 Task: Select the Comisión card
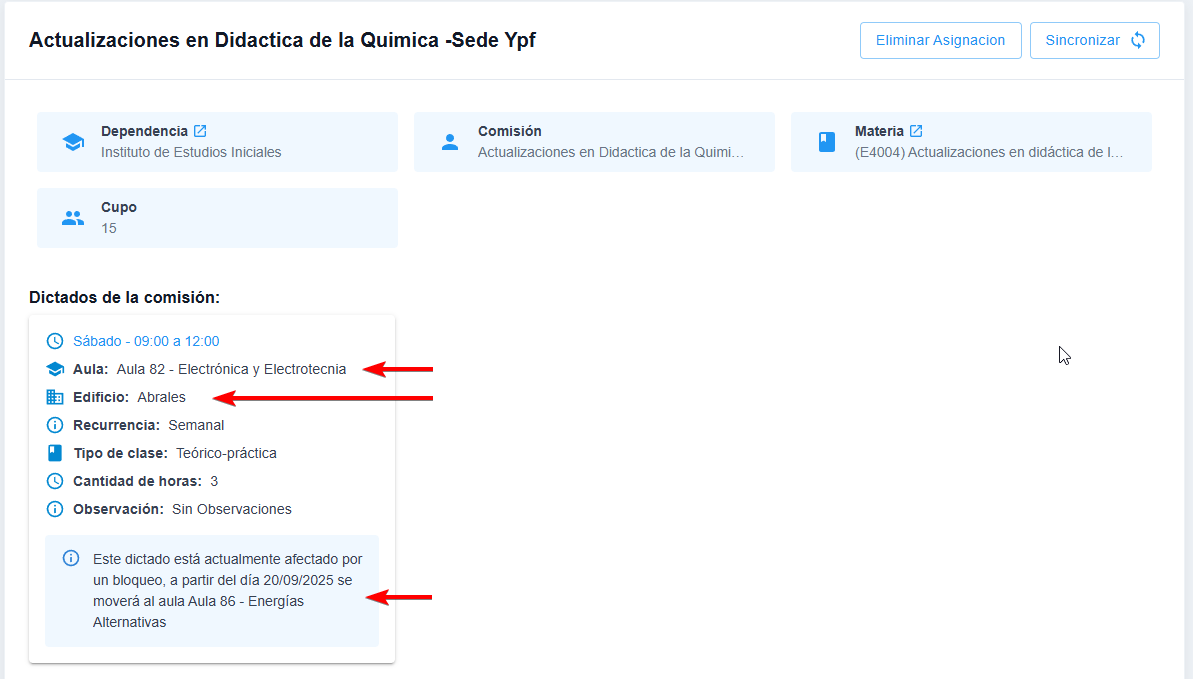[594, 142]
